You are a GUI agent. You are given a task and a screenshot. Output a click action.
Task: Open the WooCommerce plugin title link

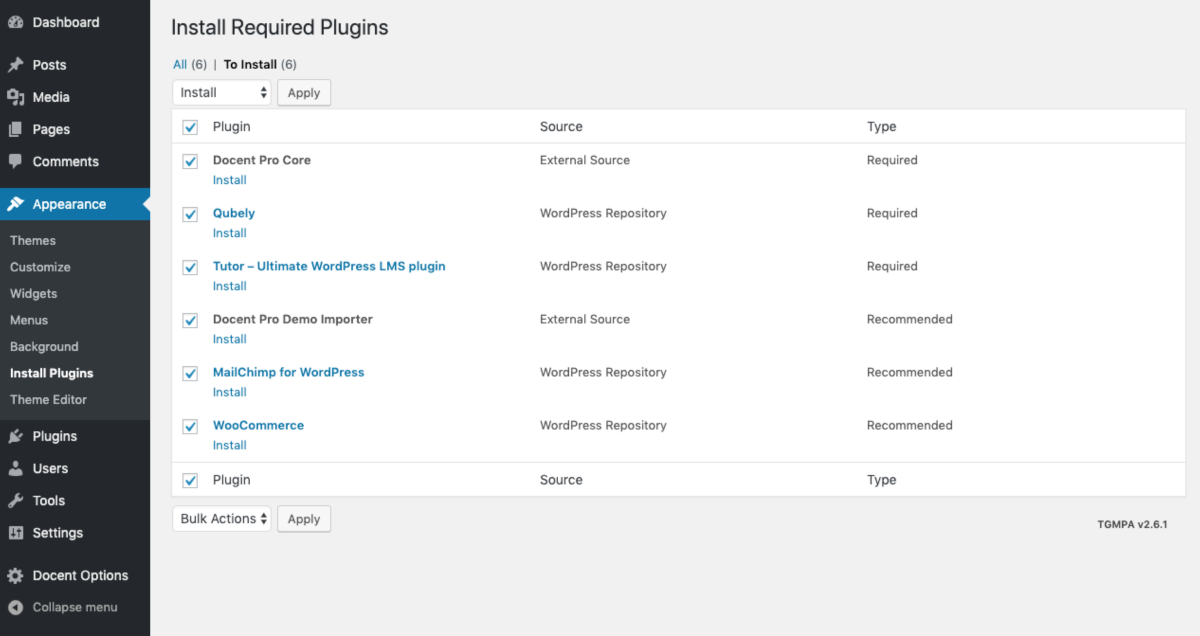coord(258,425)
